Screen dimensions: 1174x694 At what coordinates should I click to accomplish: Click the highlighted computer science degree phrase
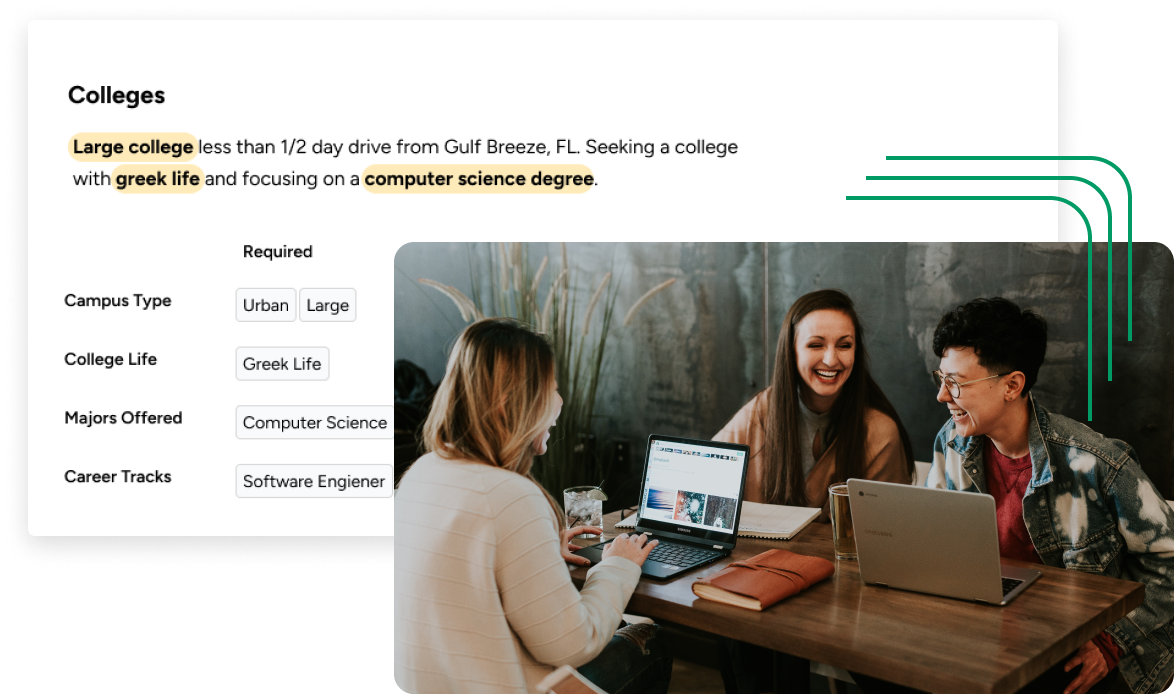coord(478,179)
